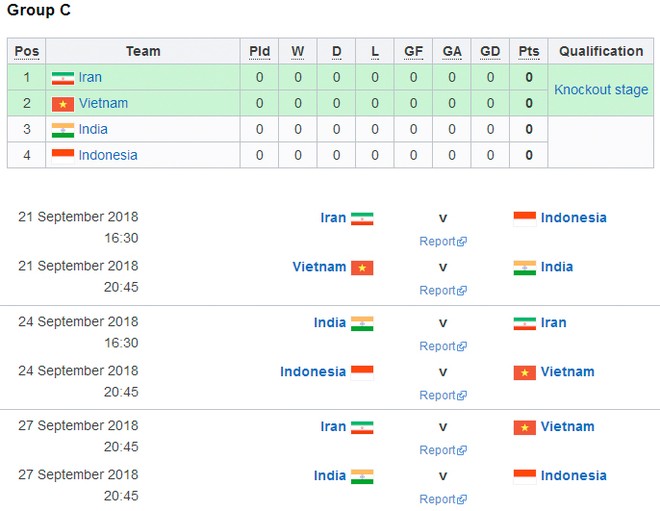Click the Vietnam flag in standings row 2

(x=63, y=104)
